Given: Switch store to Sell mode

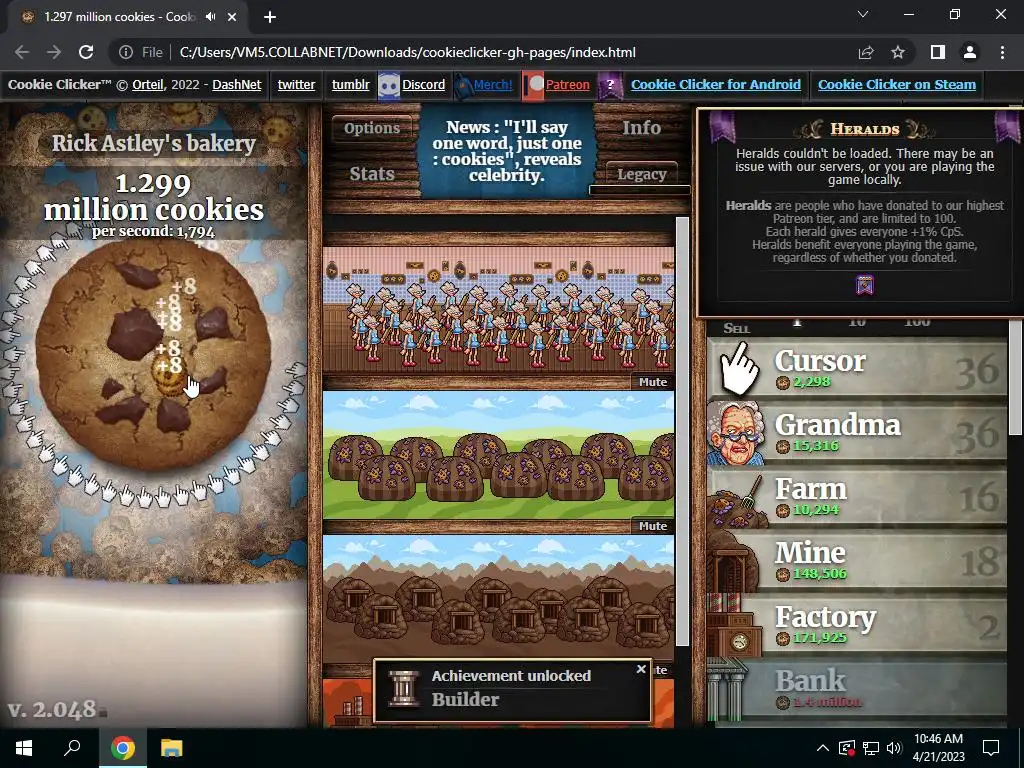Looking at the screenshot, I should tap(737, 328).
